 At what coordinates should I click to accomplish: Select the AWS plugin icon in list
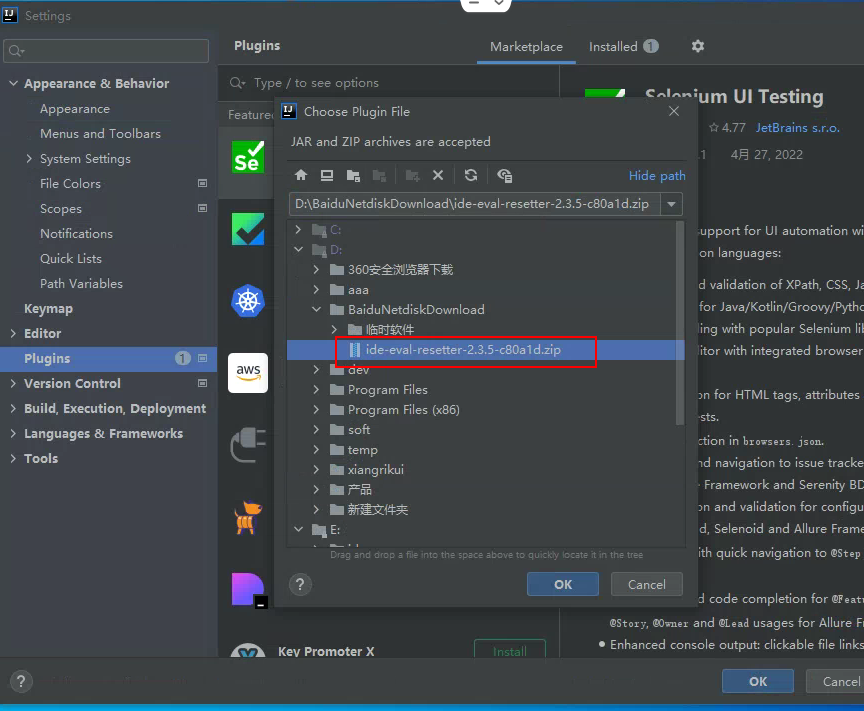(x=248, y=372)
